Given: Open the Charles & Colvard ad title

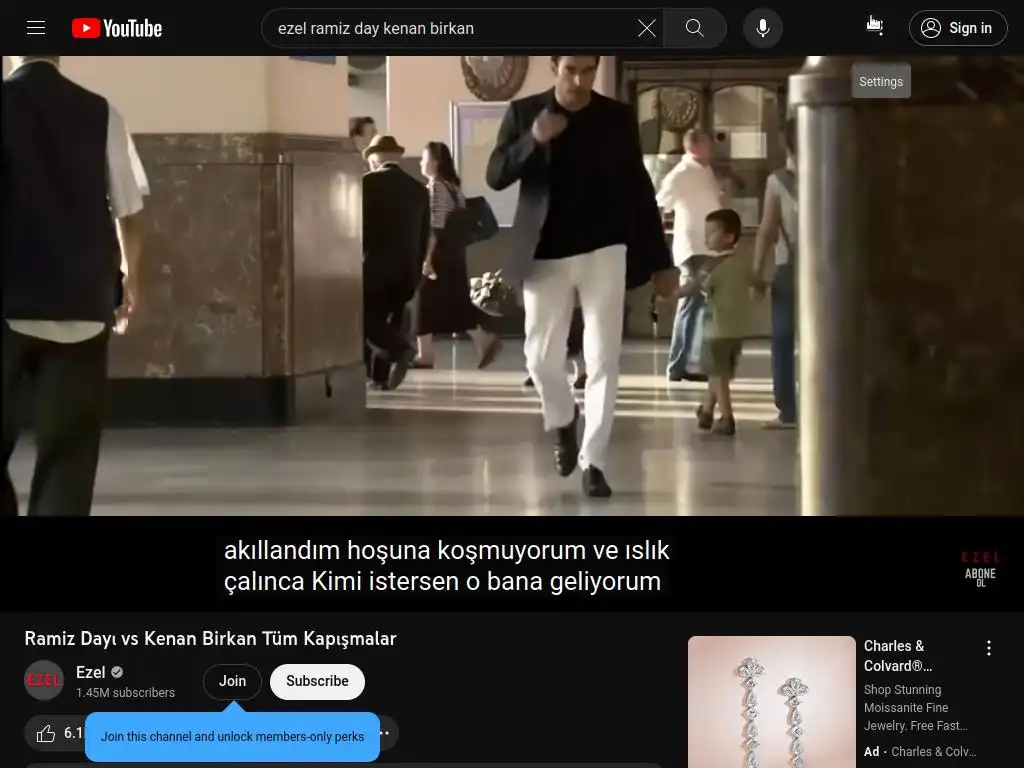Looking at the screenshot, I should (x=898, y=656).
